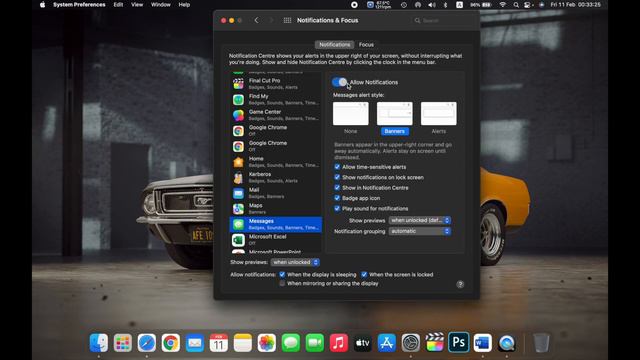Open FaceTime from the dock
This screenshot has height=360, width=640.
pyautogui.click(x=315, y=343)
